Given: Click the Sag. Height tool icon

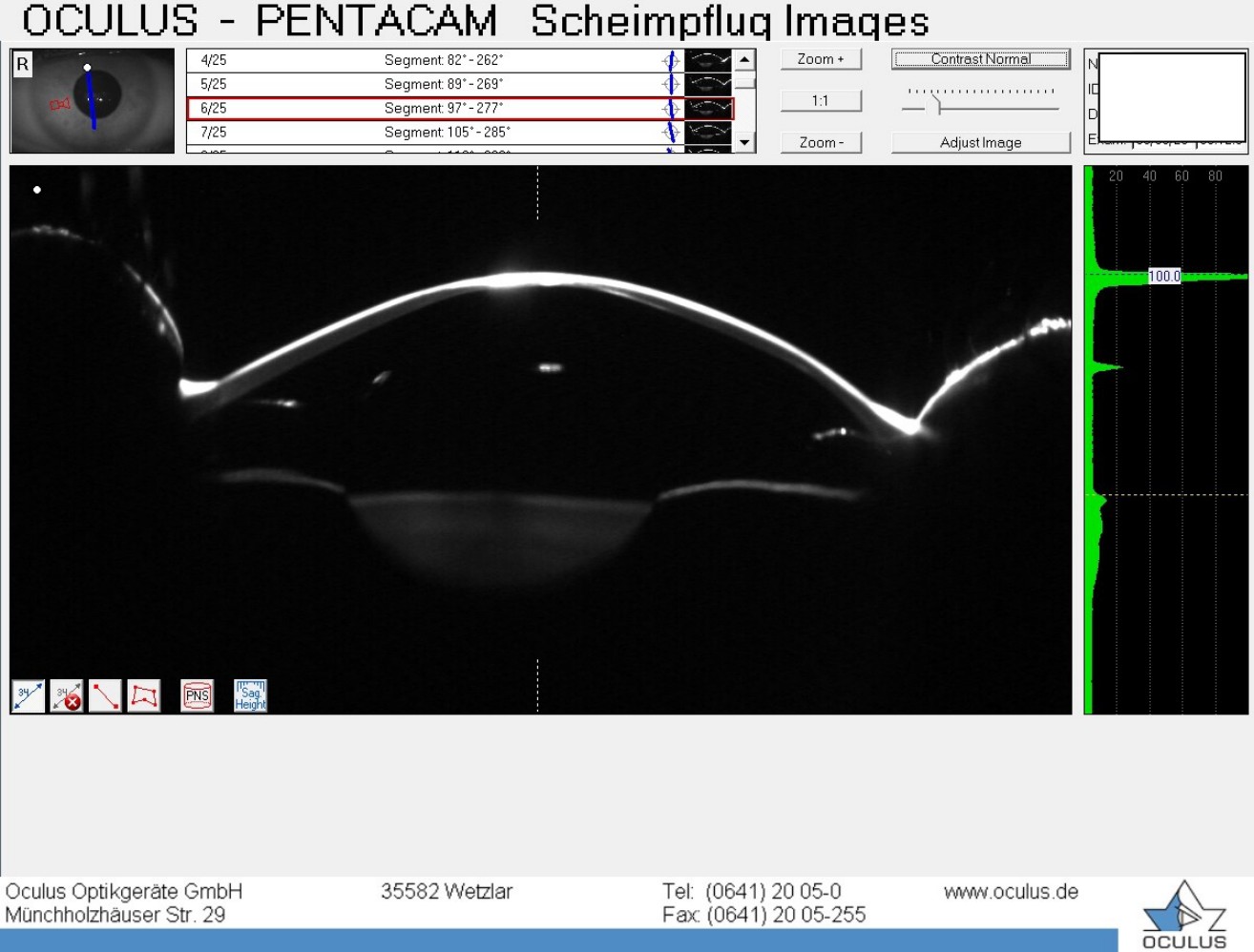Looking at the screenshot, I should point(251,695).
